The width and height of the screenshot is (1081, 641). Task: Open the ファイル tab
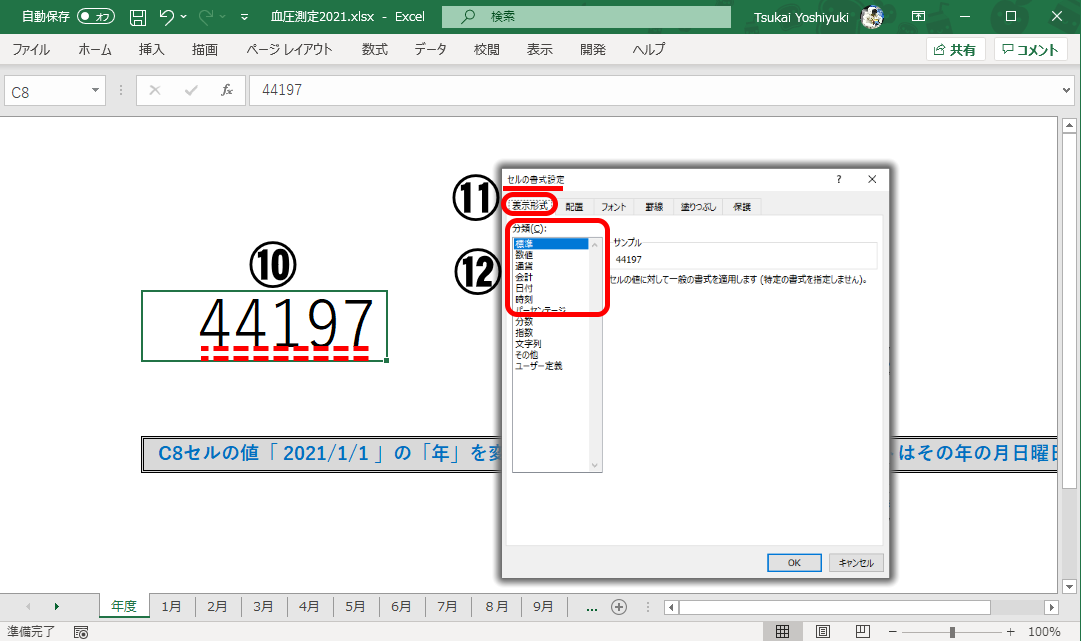pos(31,50)
